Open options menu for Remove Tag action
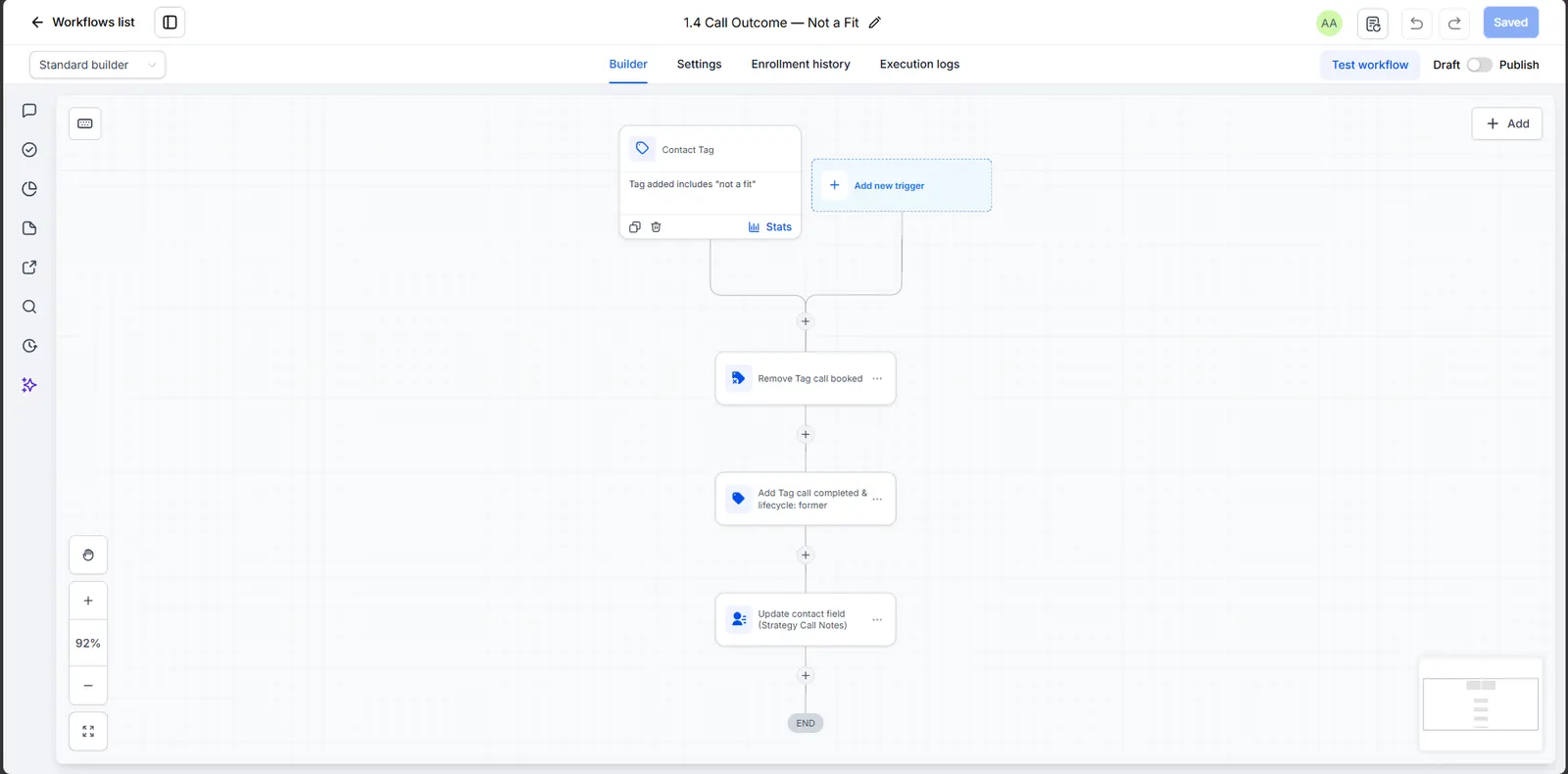This screenshot has height=774, width=1568. click(877, 378)
